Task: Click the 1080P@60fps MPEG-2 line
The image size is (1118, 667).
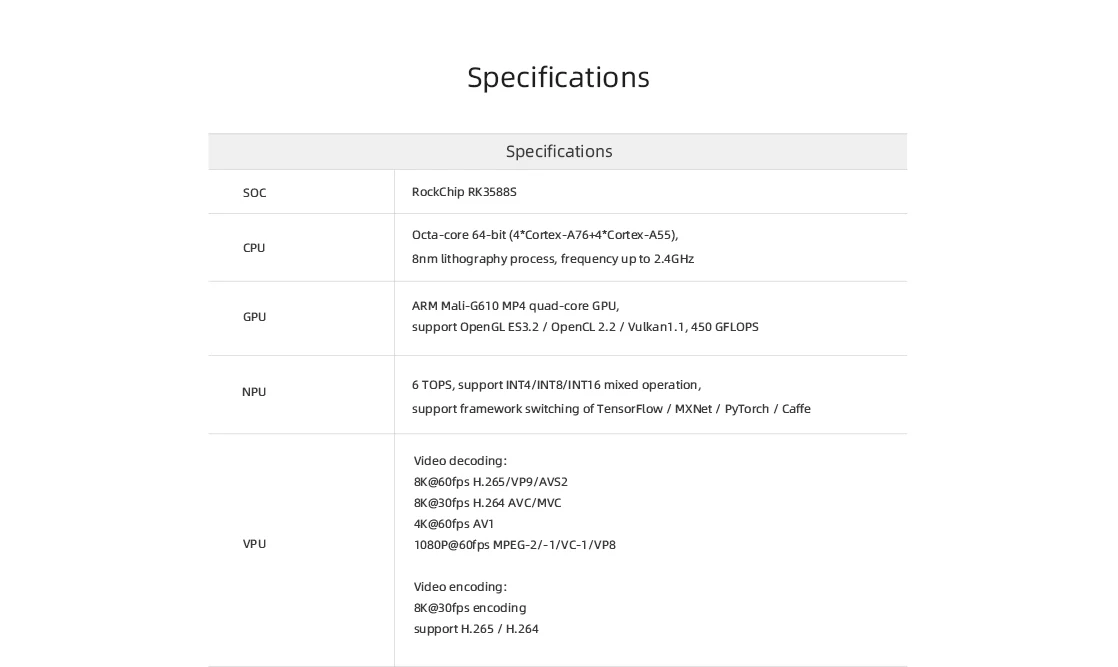Action: click(515, 545)
